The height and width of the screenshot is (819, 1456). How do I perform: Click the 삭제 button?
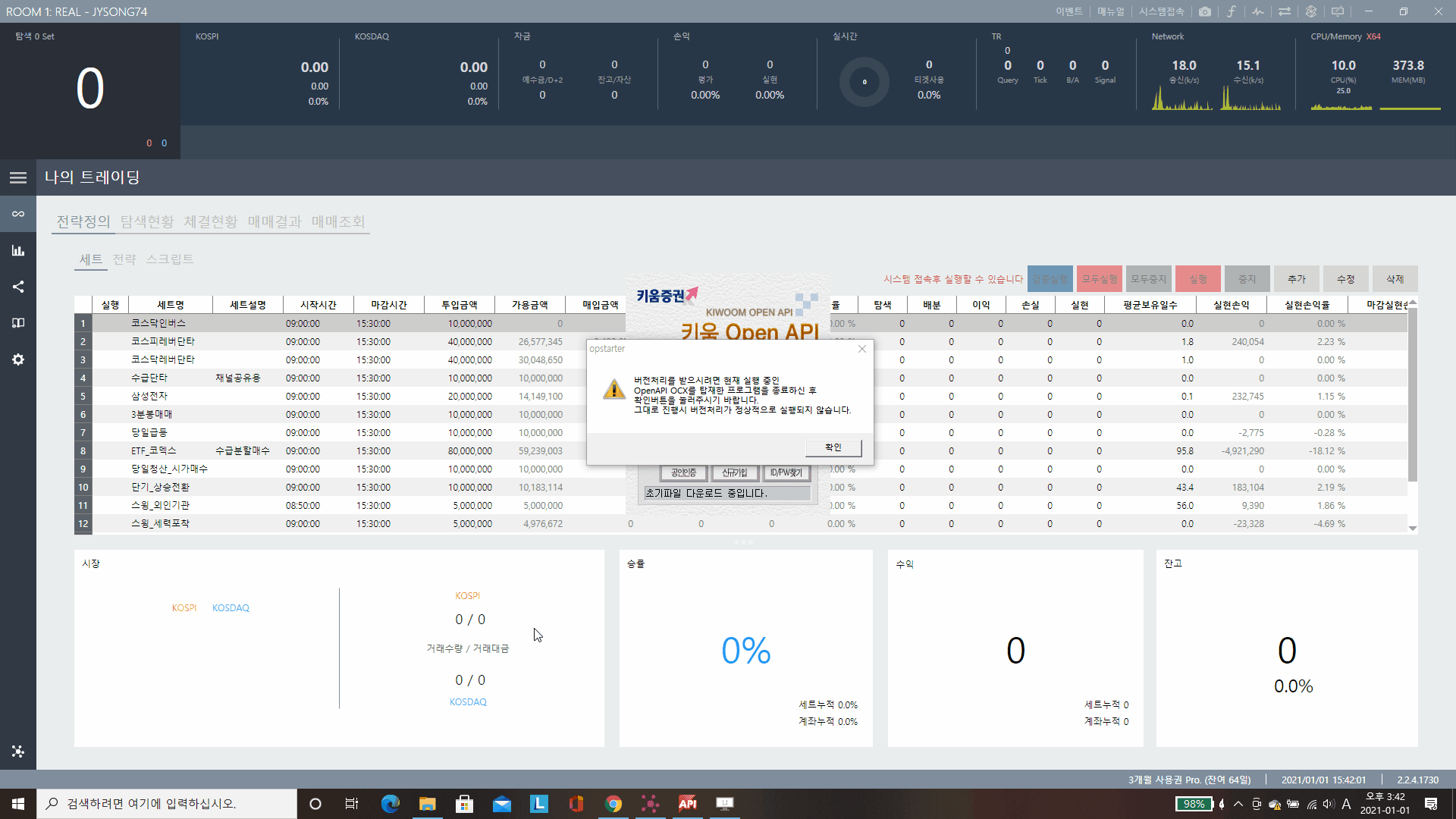pos(1395,279)
